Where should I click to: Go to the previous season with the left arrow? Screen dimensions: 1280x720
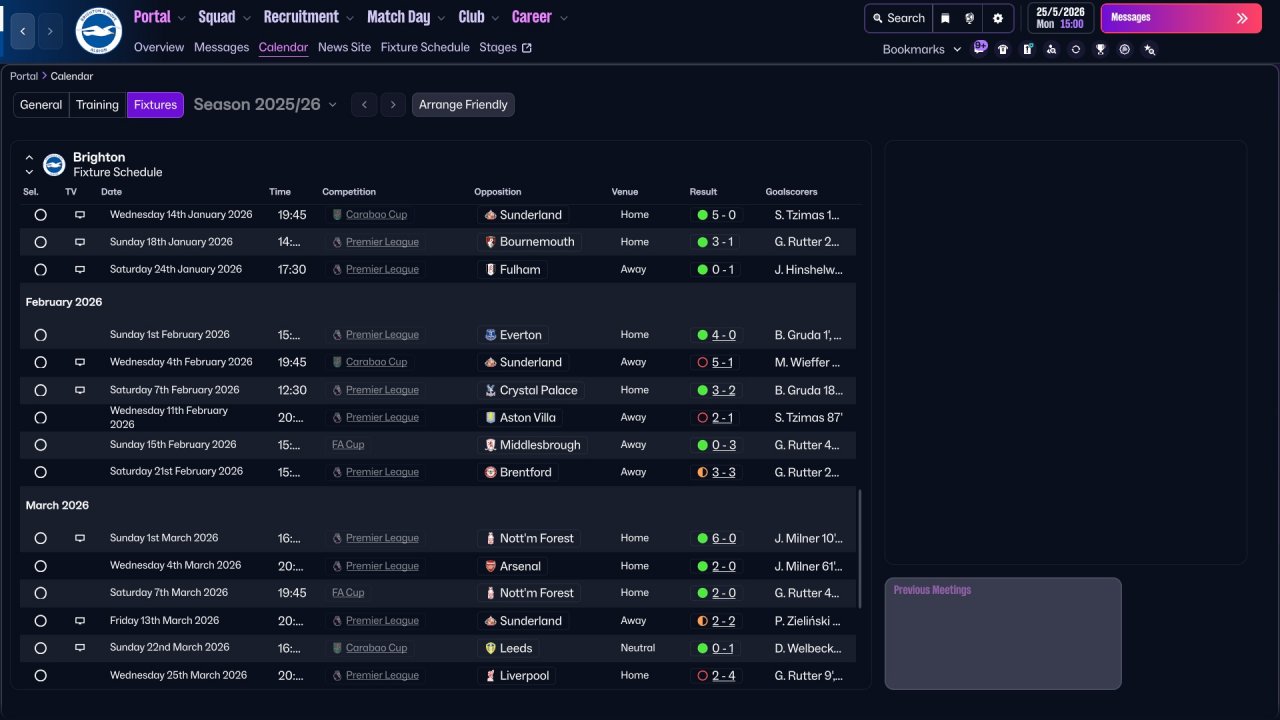coord(364,105)
